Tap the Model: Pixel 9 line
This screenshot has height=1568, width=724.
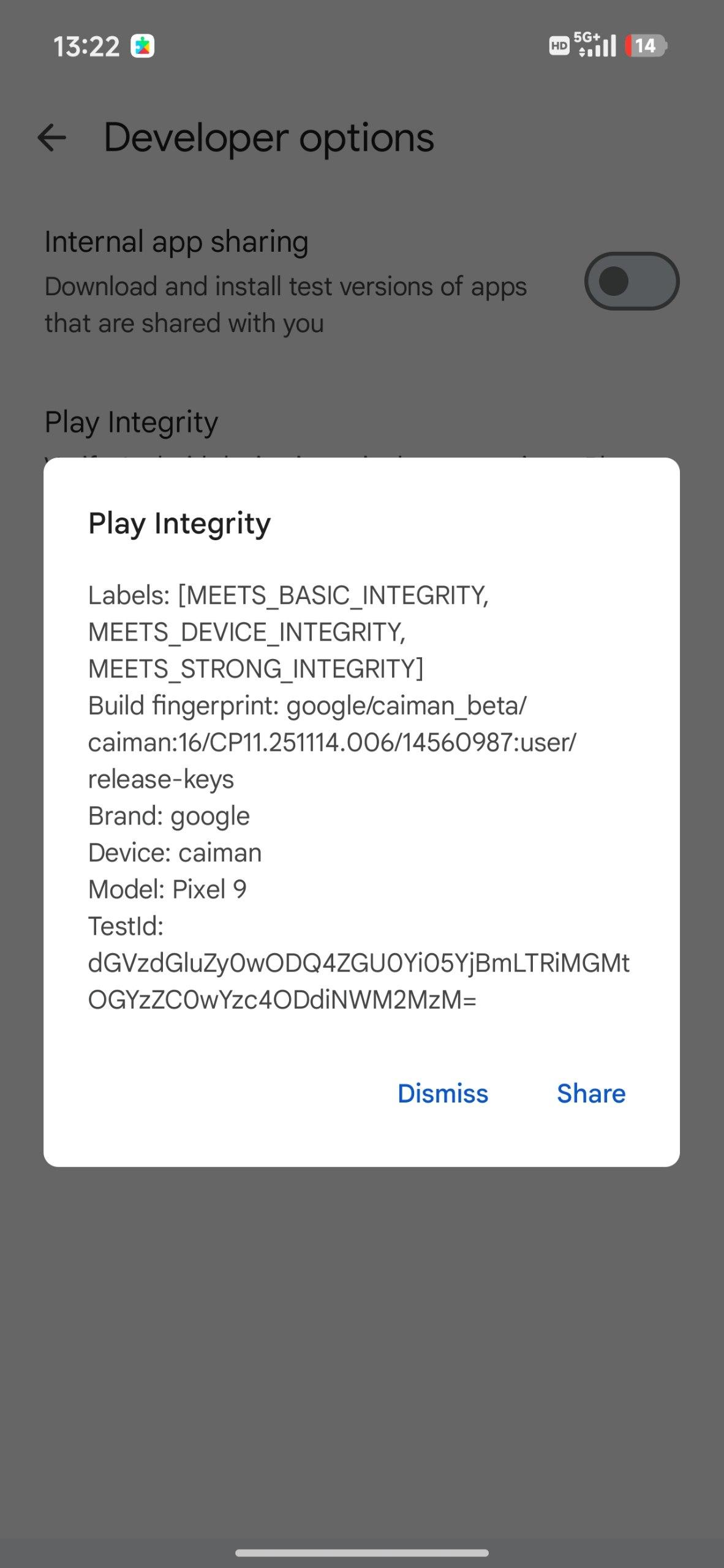(x=167, y=889)
